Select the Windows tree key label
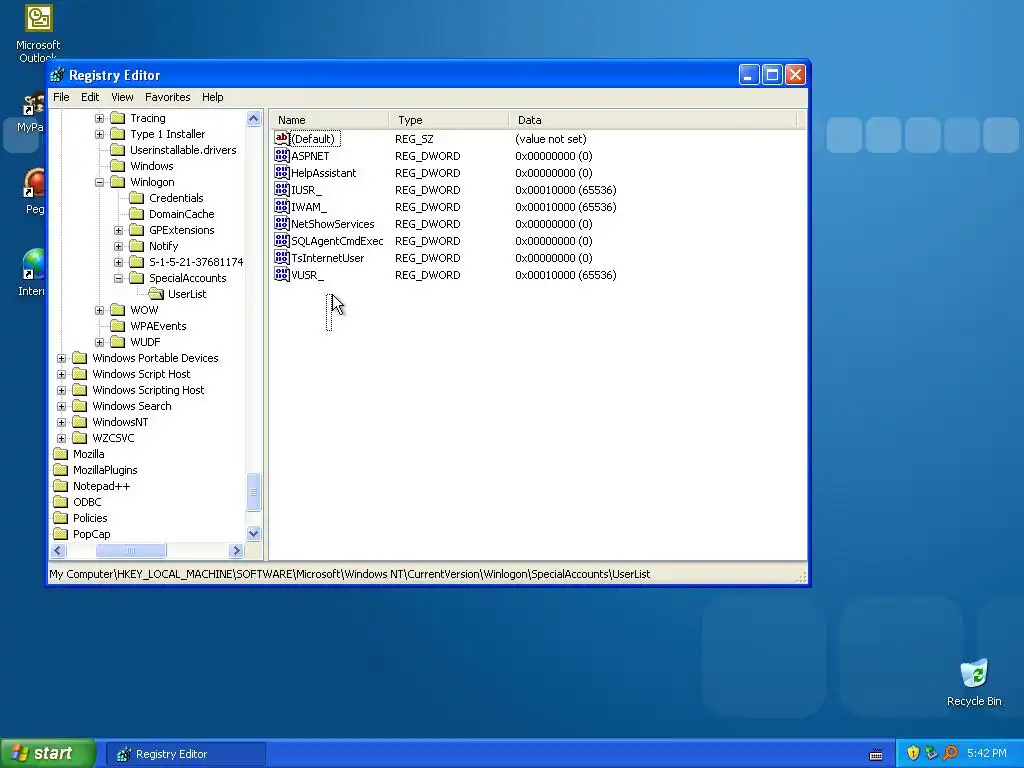This screenshot has height=768, width=1024. click(152, 166)
